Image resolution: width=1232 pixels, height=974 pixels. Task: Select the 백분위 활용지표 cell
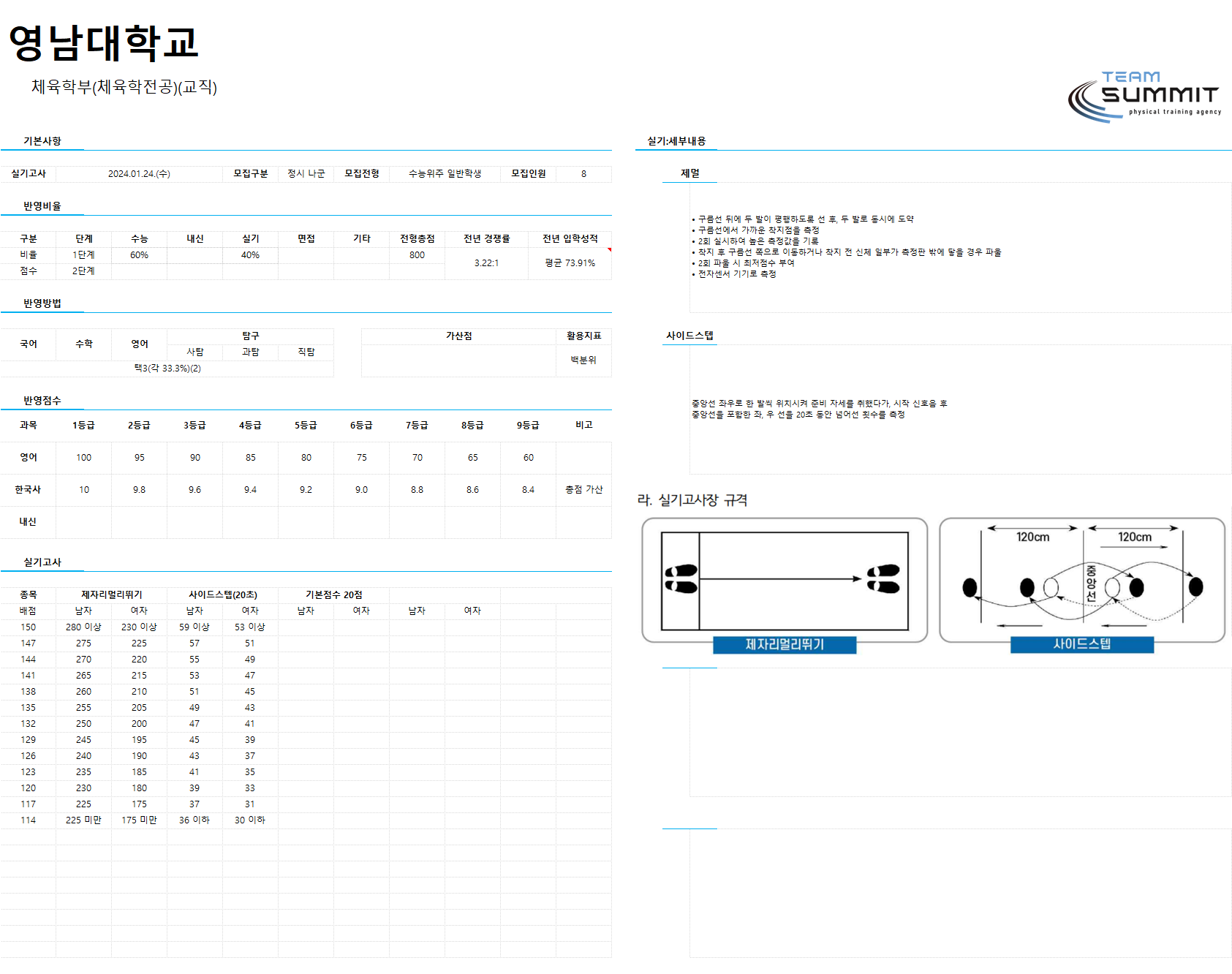click(x=583, y=360)
